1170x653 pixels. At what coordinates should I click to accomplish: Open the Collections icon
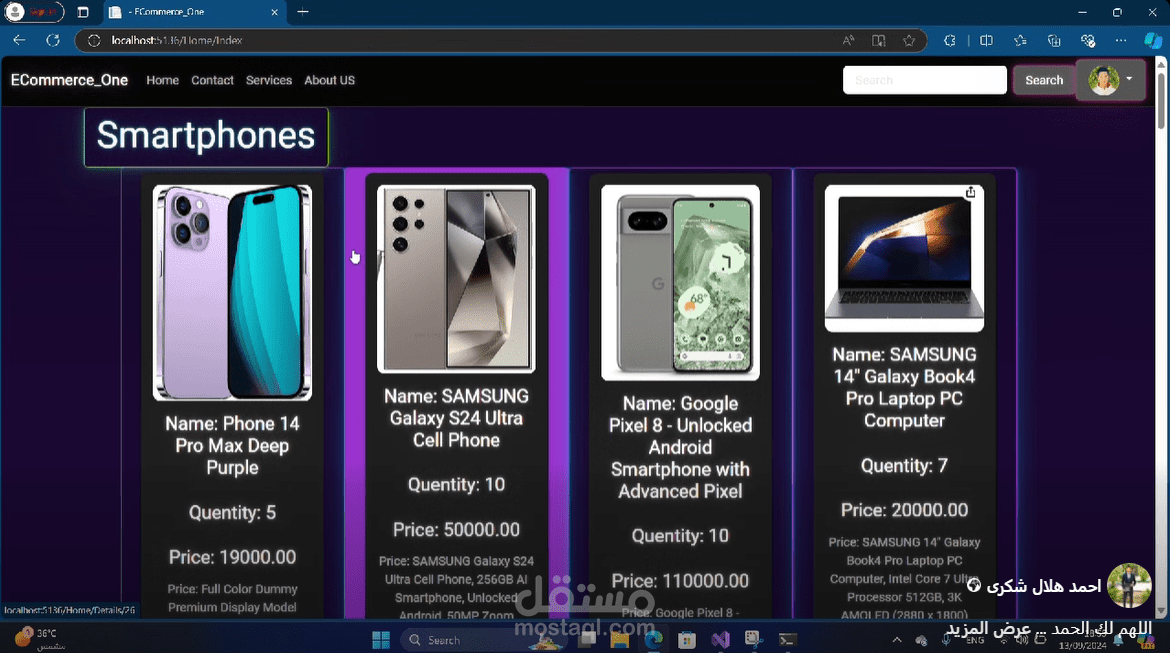[1054, 40]
